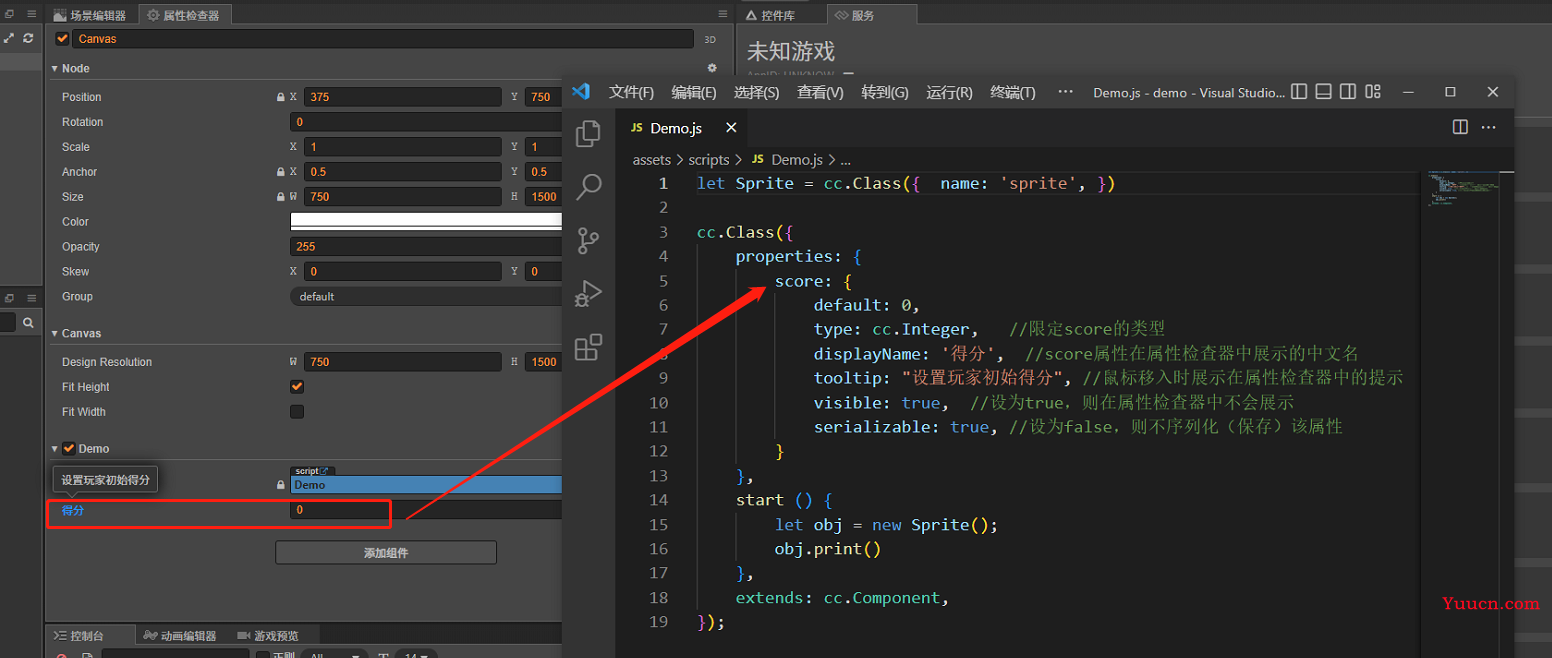Toggle VS Code primary side bar layout icon
Image resolution: width=1552 pixels, height=658 pixels.
click(x=1299, y=92)
